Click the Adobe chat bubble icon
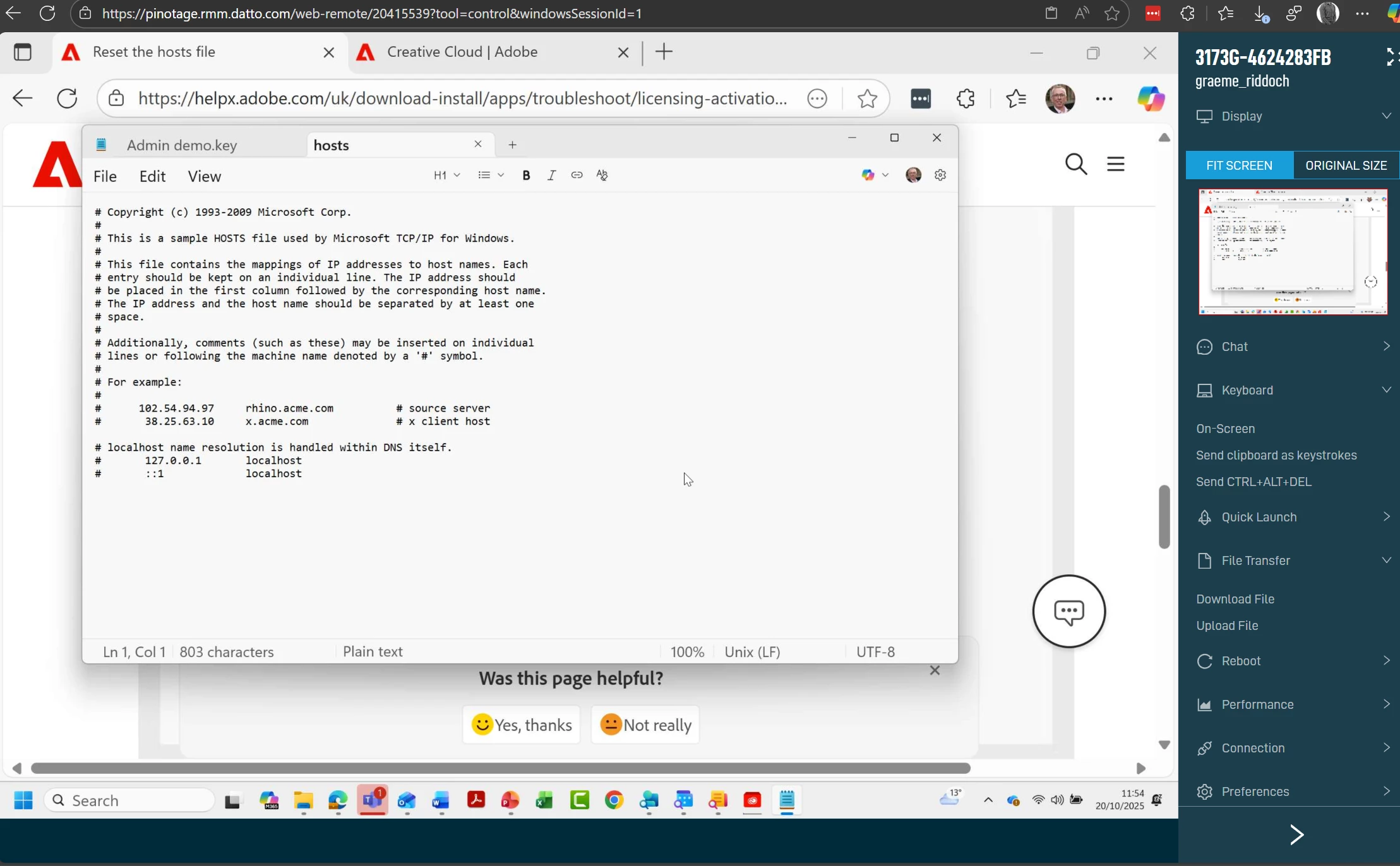Viewport: 1400px width, 866px height. [1068, 611]
